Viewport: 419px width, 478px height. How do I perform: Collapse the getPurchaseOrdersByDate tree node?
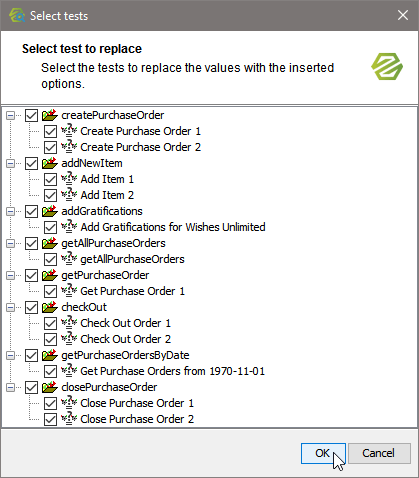pyautogui.click(x=10, y=356)
